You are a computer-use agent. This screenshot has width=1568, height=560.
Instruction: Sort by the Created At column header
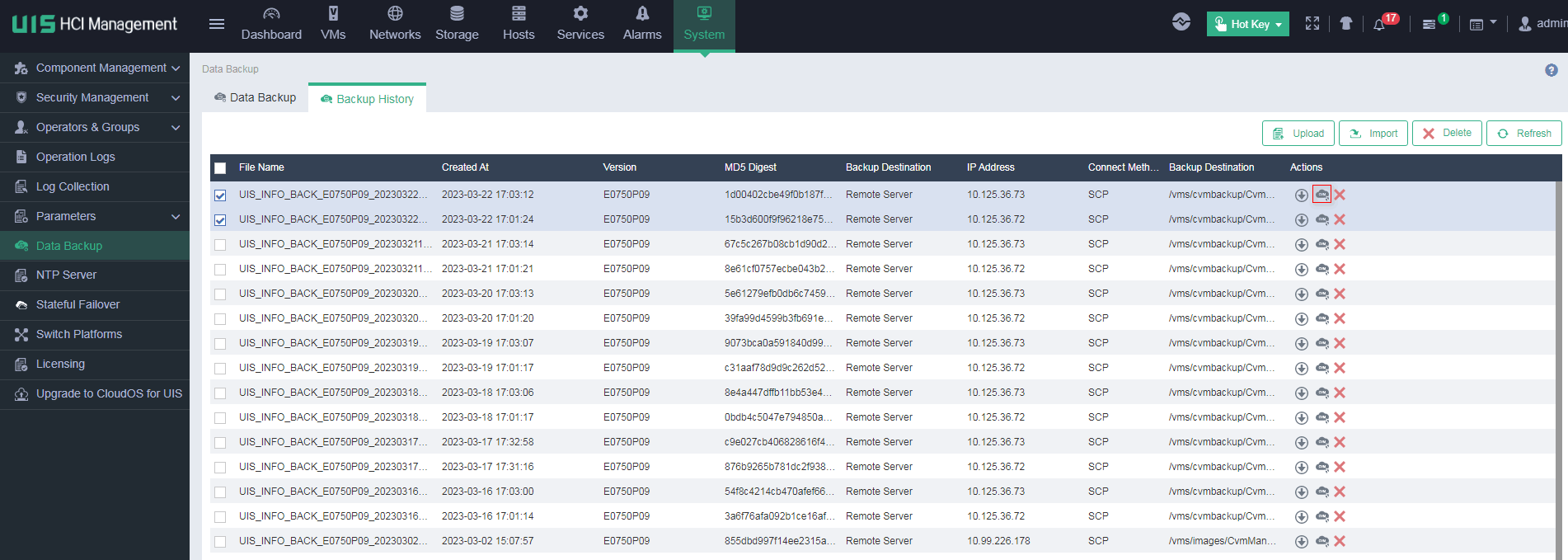[x=465, y=167]
